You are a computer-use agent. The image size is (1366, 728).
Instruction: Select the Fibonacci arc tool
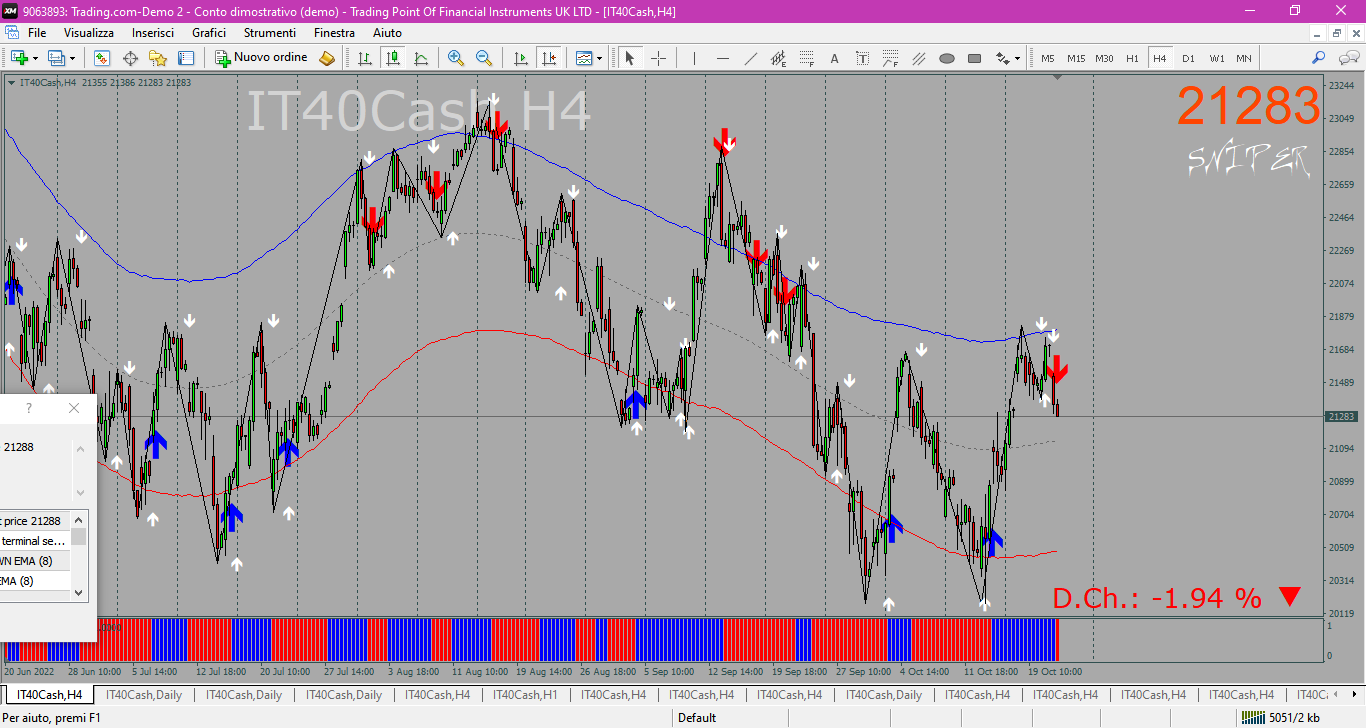(890, 58)
